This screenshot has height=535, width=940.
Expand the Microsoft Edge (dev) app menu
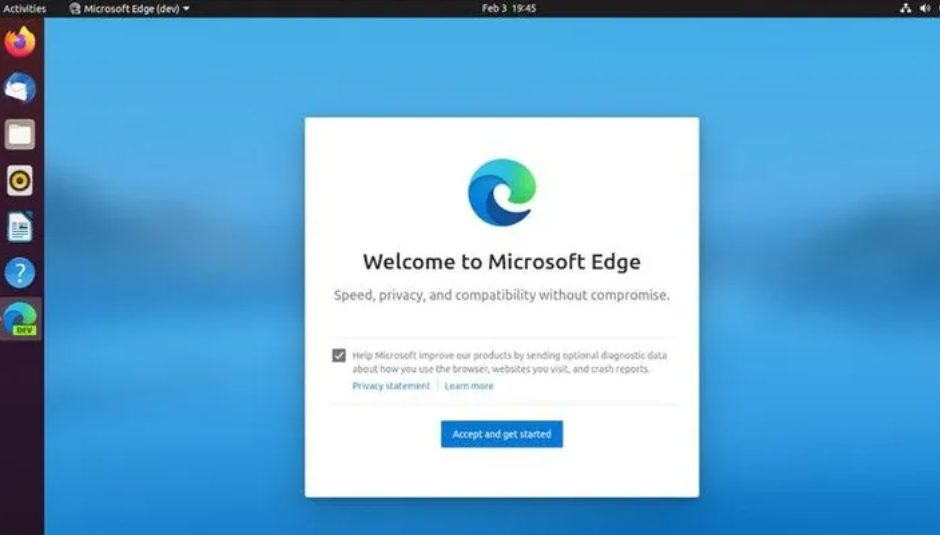pos(129,8)
